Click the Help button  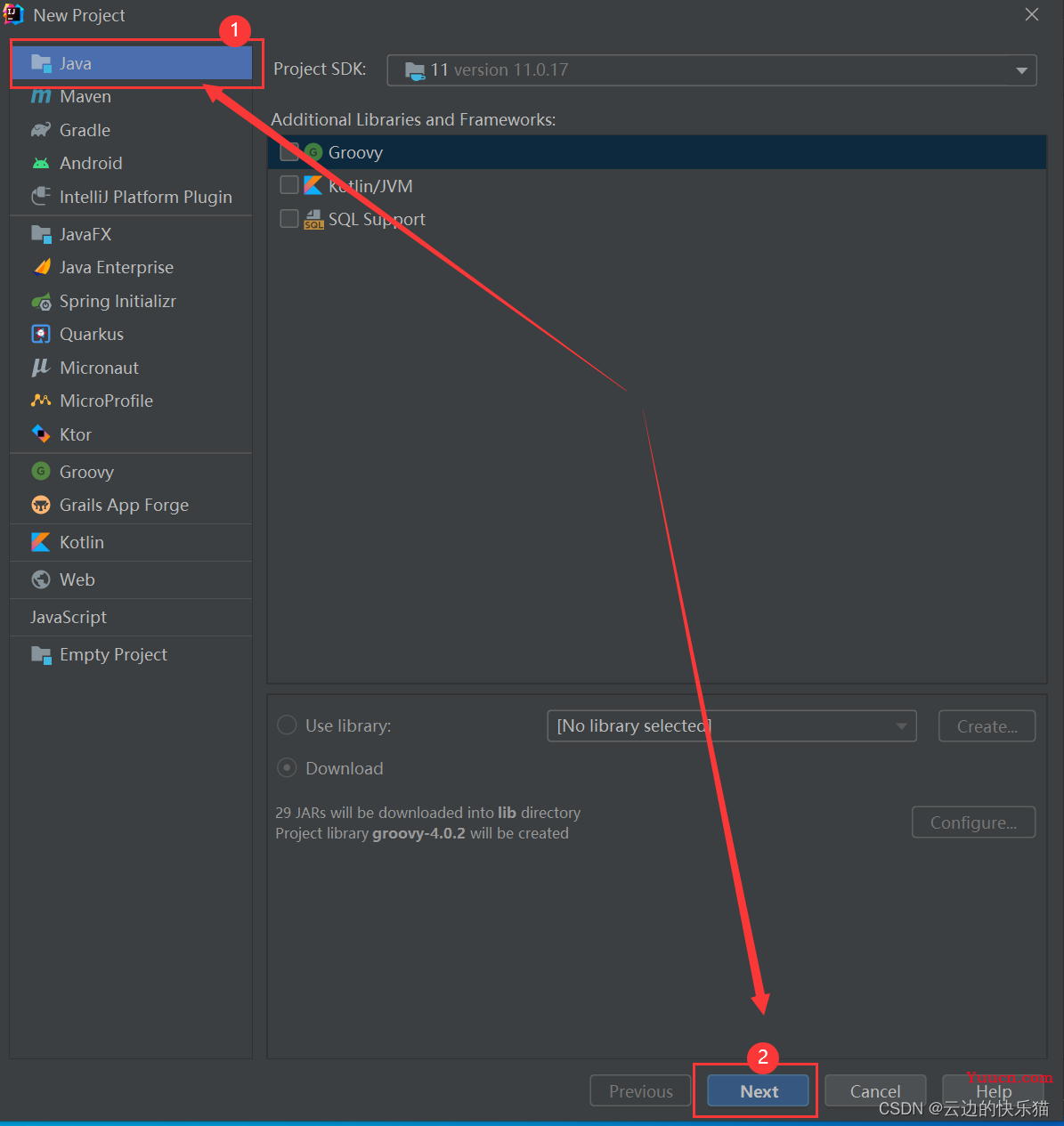pyautogui.click(x=993, y=1091)
